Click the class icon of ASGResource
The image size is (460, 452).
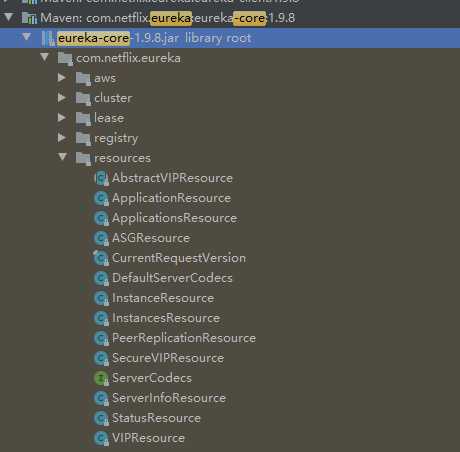101,238
